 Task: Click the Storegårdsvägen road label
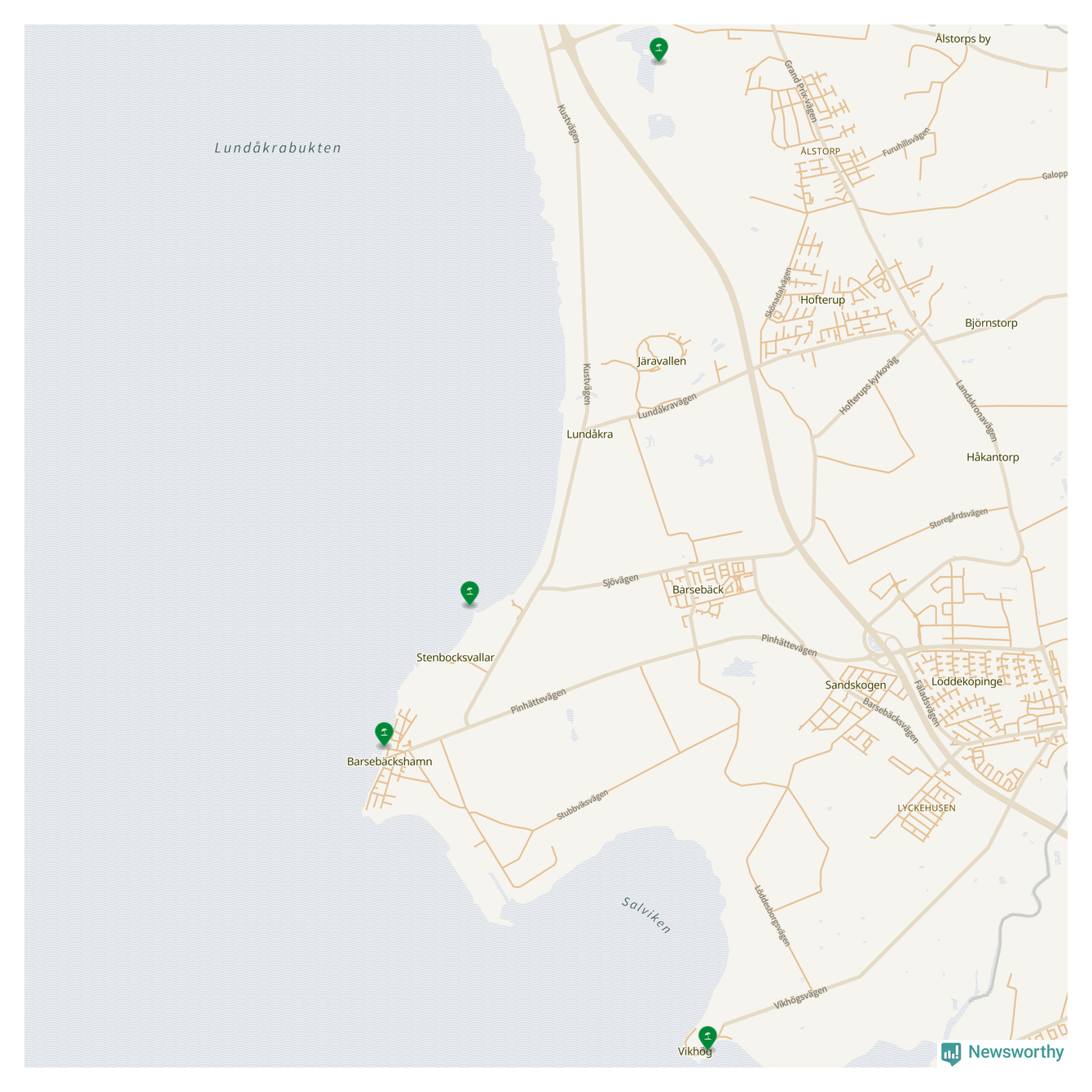[x=958, y=519]
